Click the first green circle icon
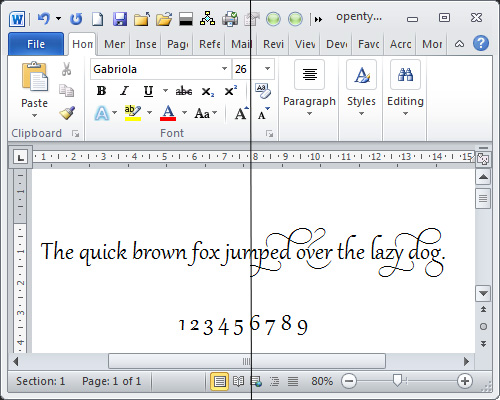500x400 pixels. click(x=273, y=19)
